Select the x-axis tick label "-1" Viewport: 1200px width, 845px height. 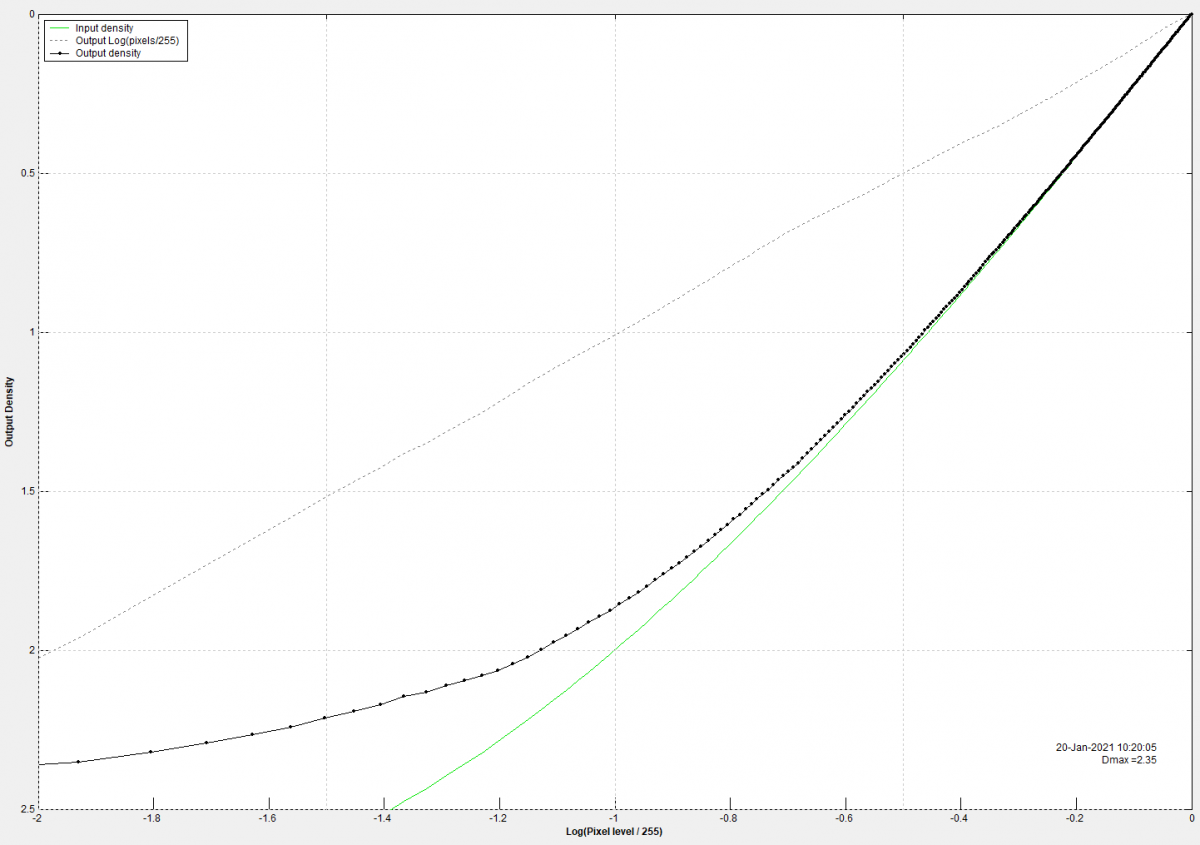click(x=614, y=819)
